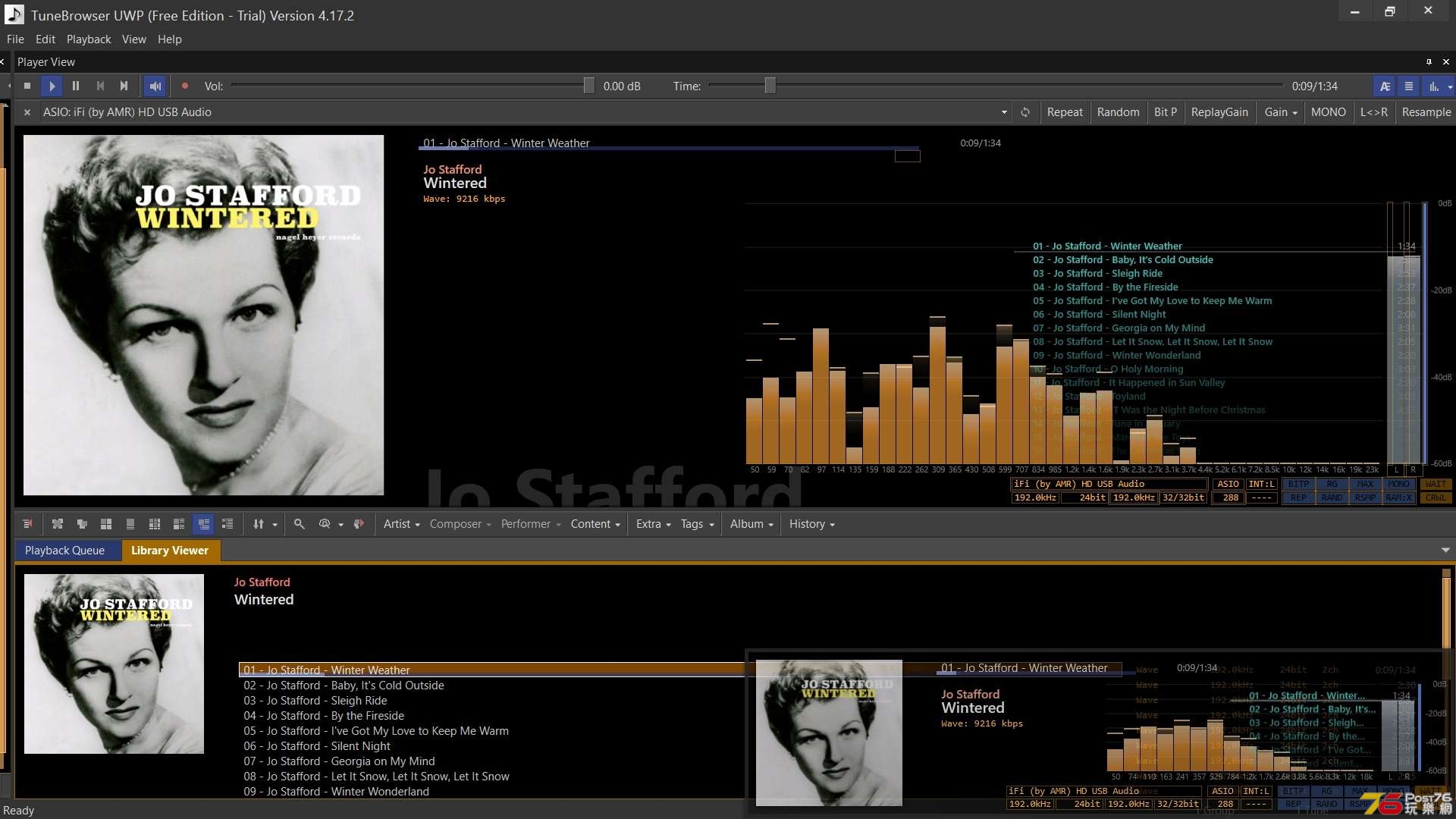Screen dimensions: 1456x819
Task: Toggle Repeat mode
Action: tap(1065, 112)
